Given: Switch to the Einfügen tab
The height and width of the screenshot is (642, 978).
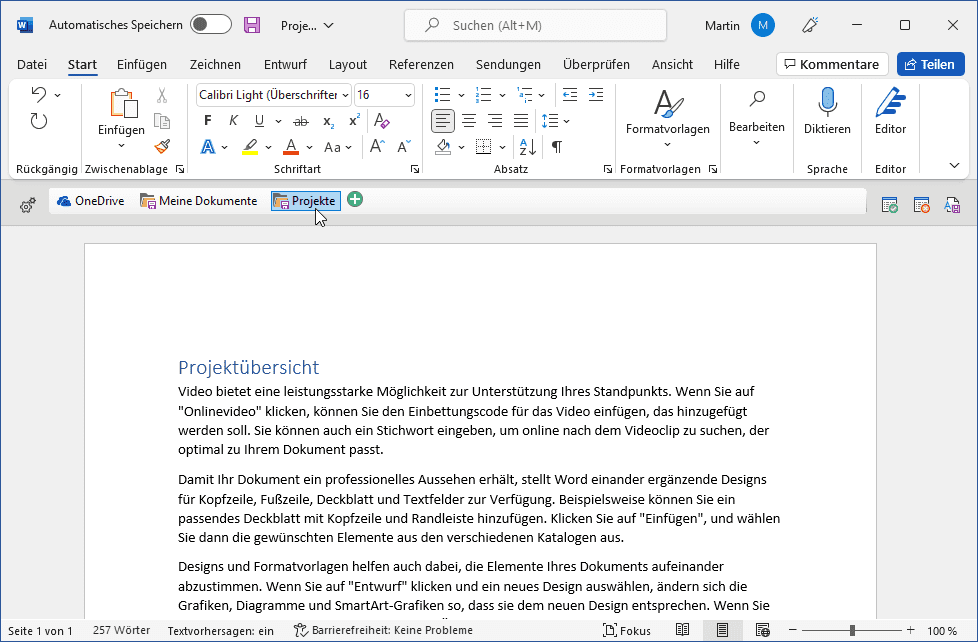Looking at the screenshot, I should point(142,65).
